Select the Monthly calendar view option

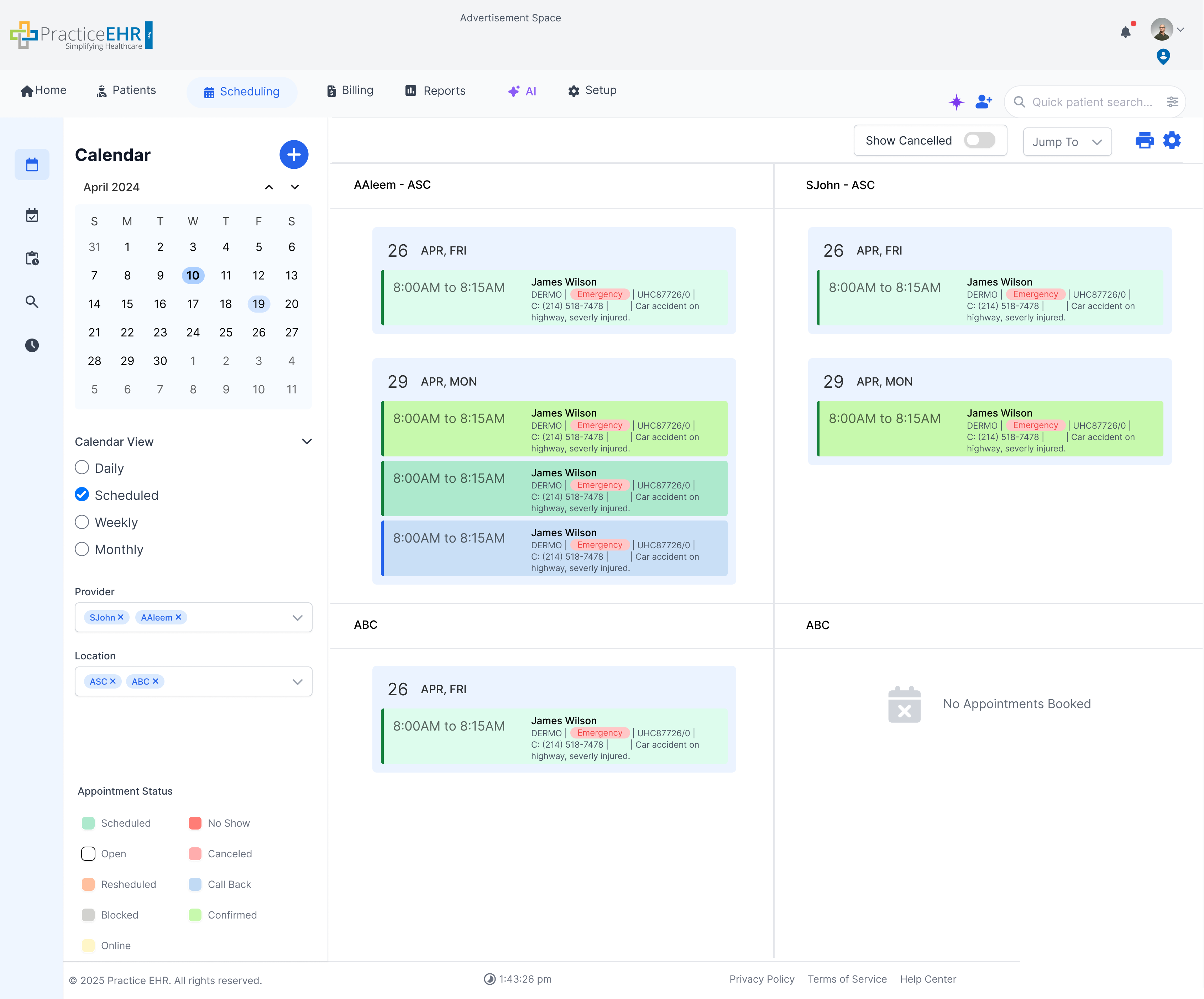point(82,549)
